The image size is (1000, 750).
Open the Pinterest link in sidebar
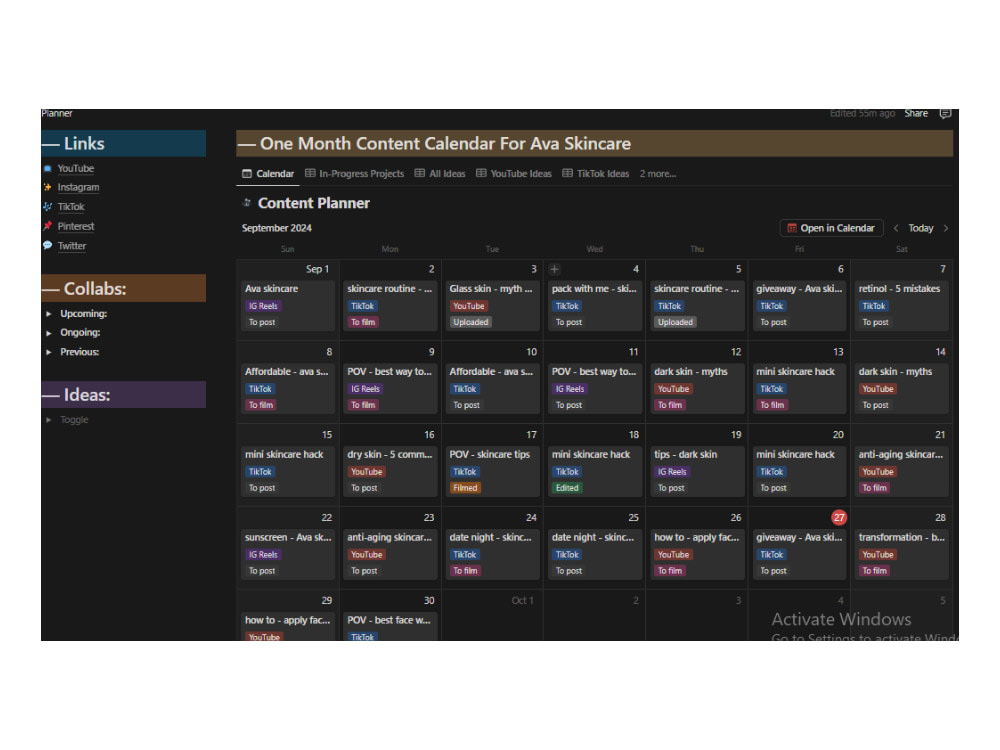[75, 226]
